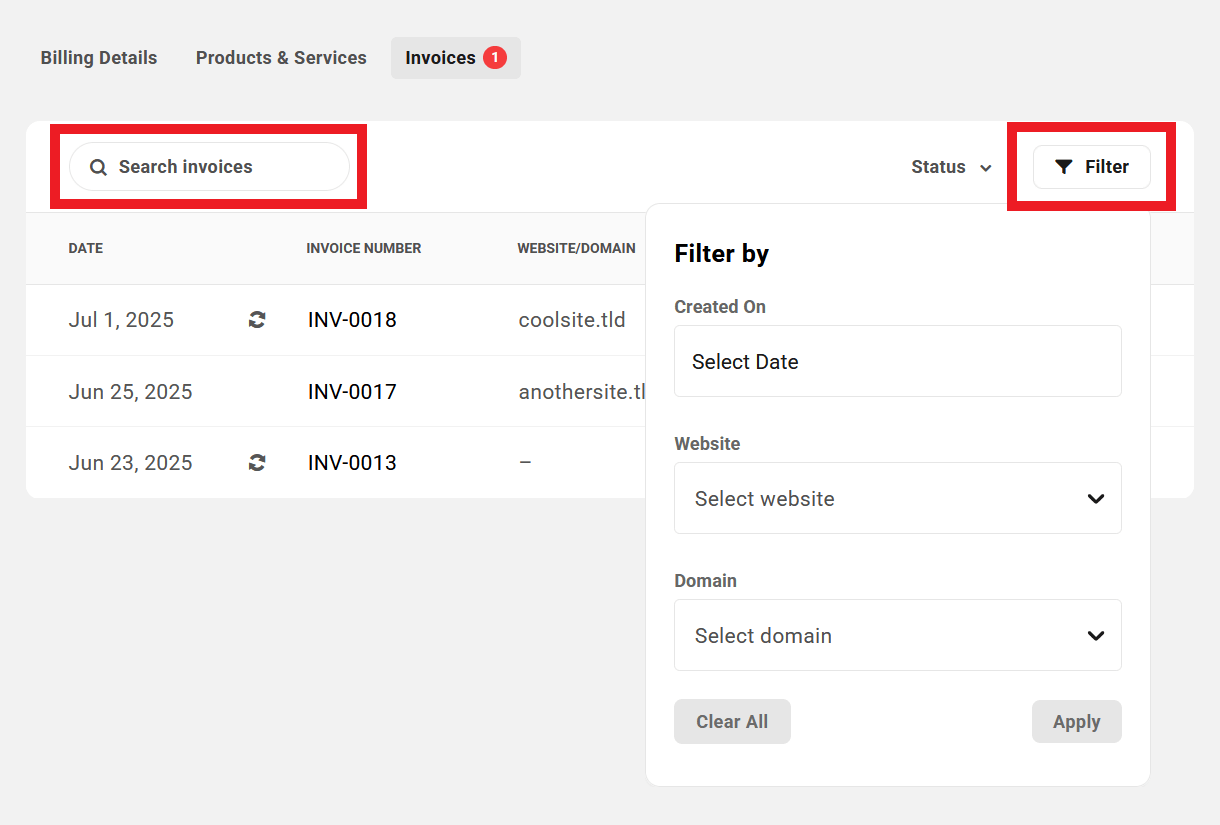Click the Select Date field under Created On

pos(897,361)
